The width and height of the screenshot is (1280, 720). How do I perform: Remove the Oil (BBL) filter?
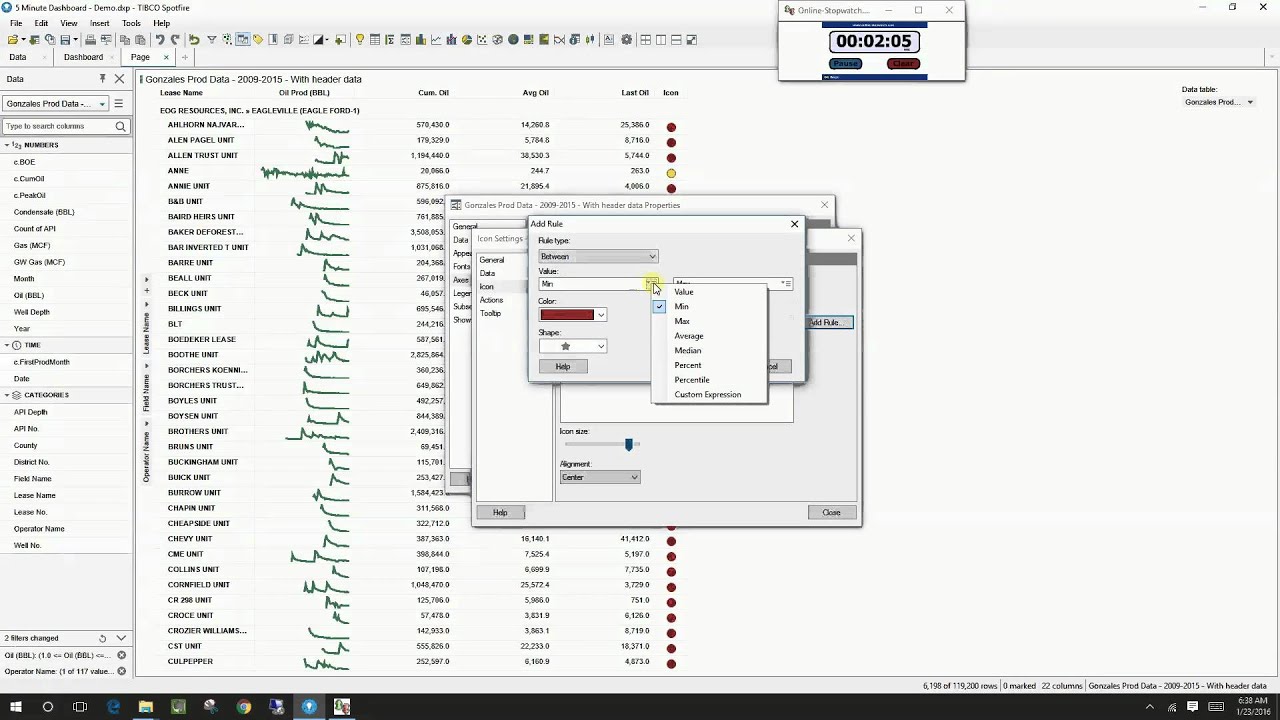tap(122, 655)
